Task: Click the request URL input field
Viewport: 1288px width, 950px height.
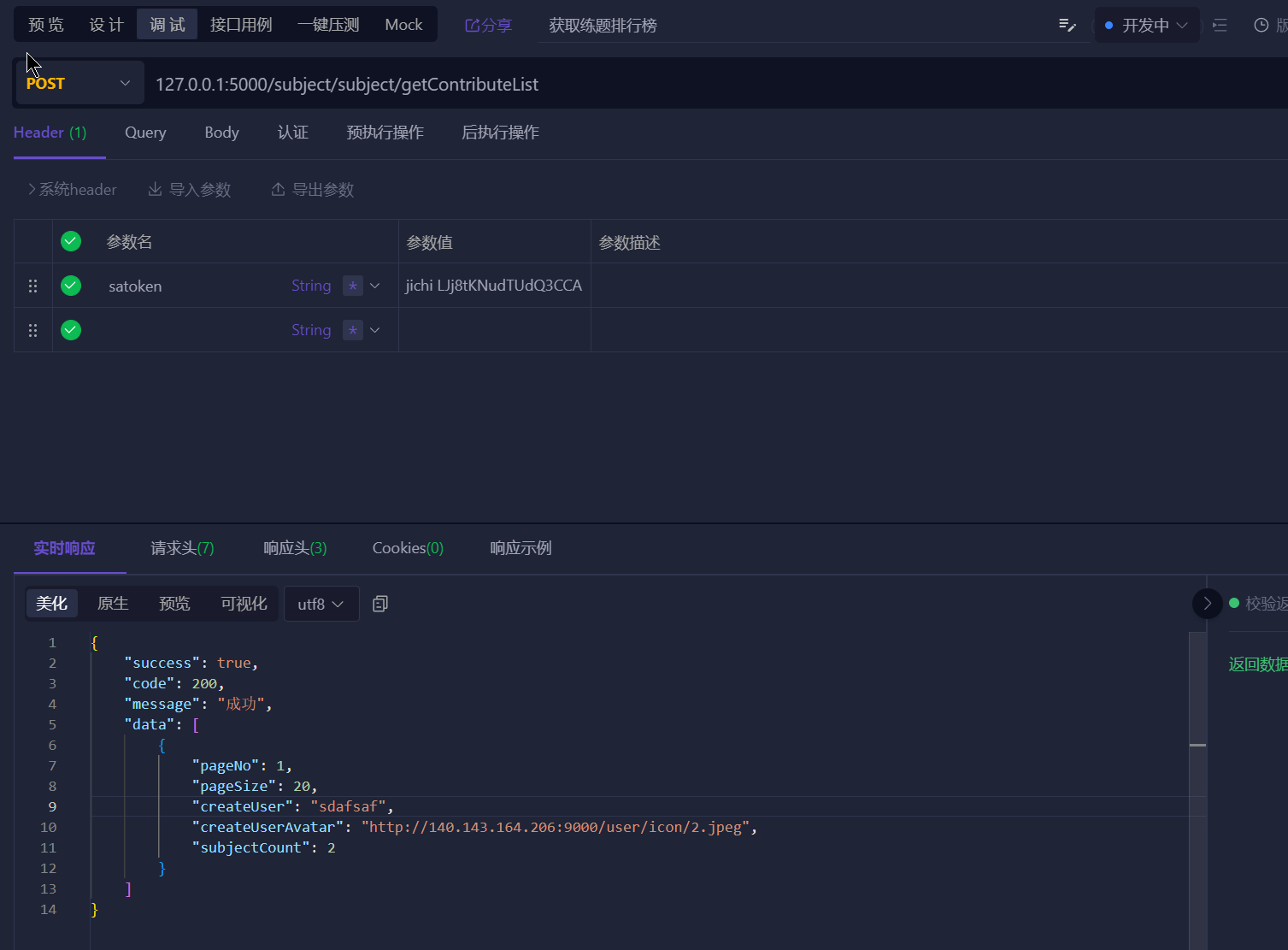Action: click(x=718, y=84)
